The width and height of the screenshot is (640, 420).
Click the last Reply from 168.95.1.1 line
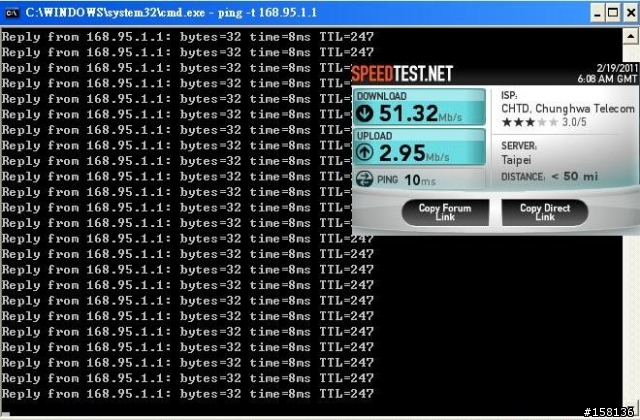tap(187, 394)
